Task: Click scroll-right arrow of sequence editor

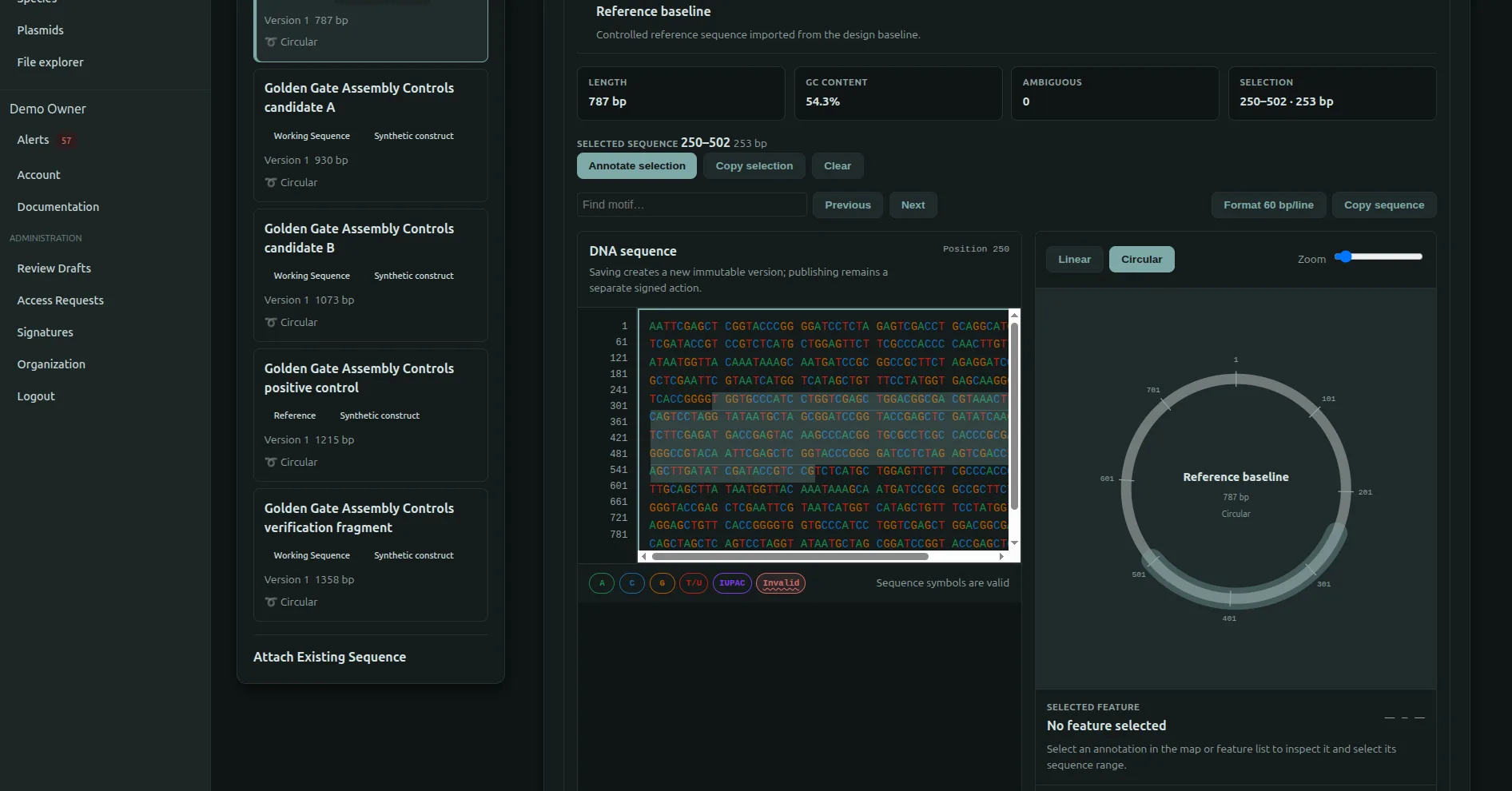Action: pyautogui.click(x=1001, y=557)
